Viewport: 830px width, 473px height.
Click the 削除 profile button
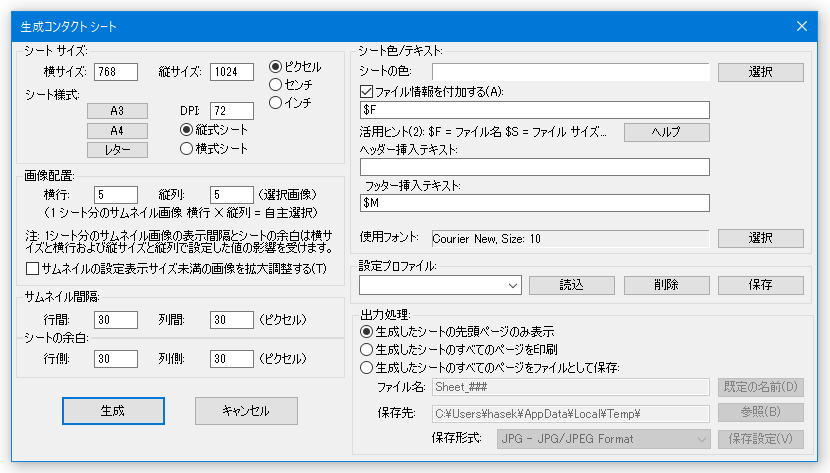click(x=666, y=285)
